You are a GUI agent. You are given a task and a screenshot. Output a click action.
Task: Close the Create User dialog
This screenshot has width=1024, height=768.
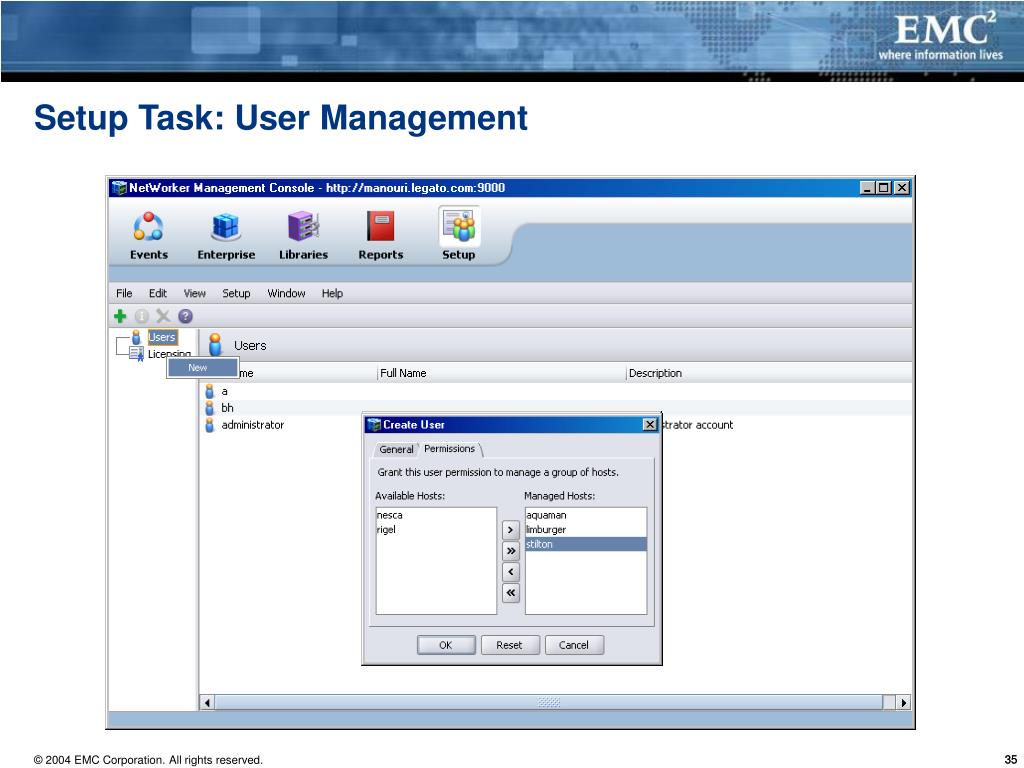(650, 424)
